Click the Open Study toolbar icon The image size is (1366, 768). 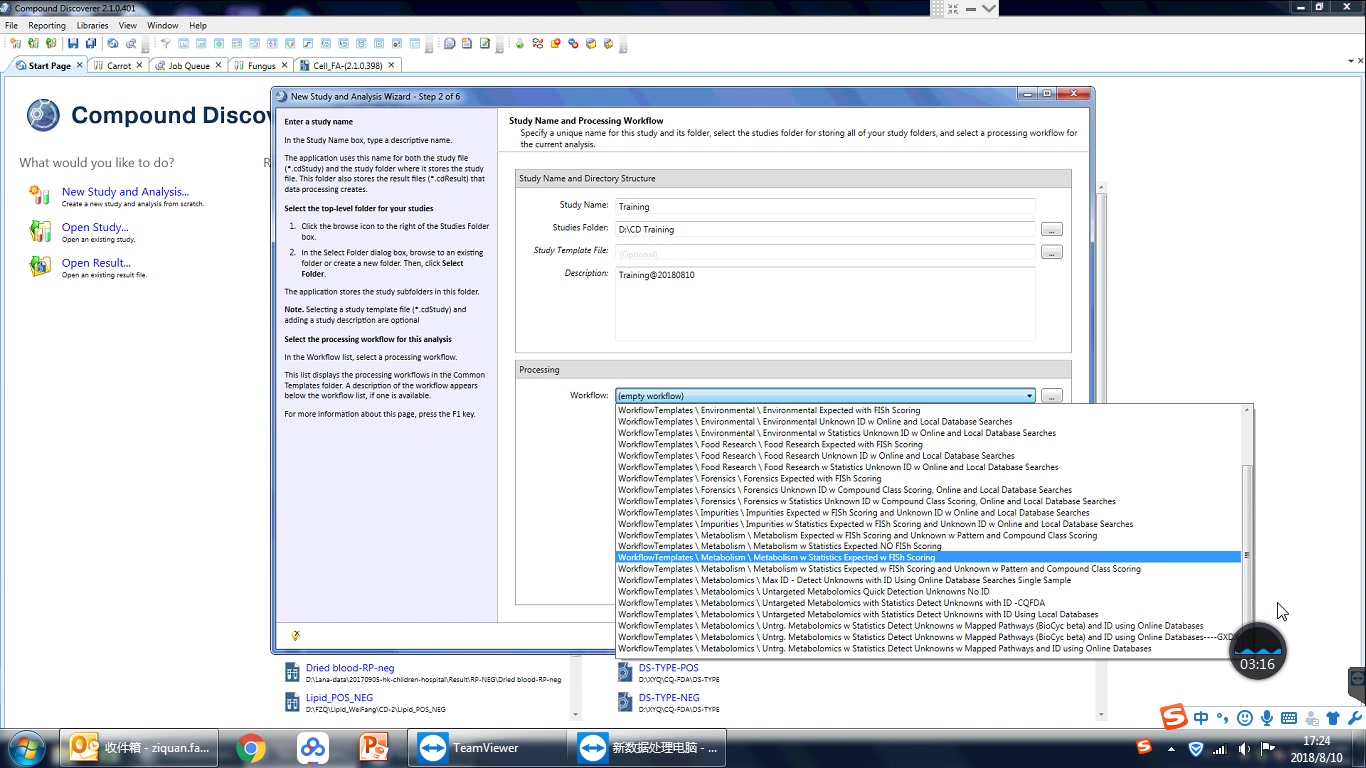point(33,44)
